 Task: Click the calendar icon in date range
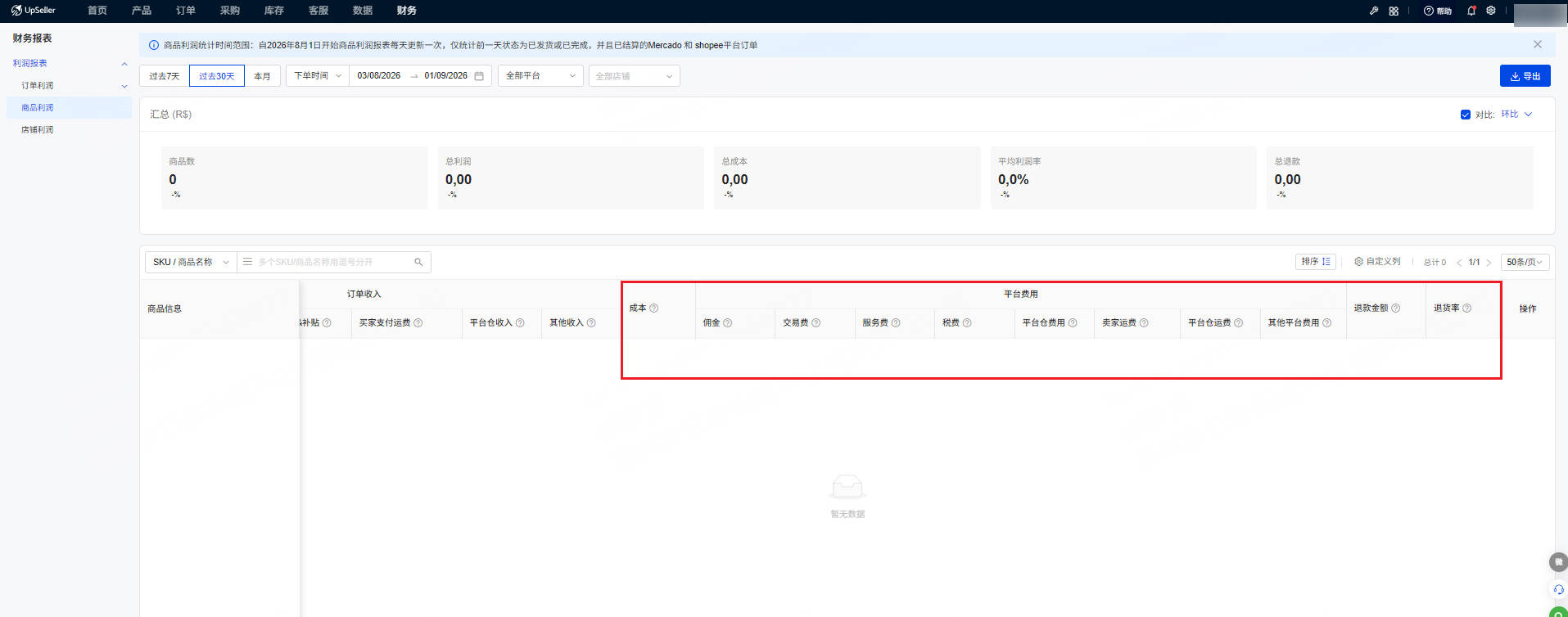tap(479, 76)
